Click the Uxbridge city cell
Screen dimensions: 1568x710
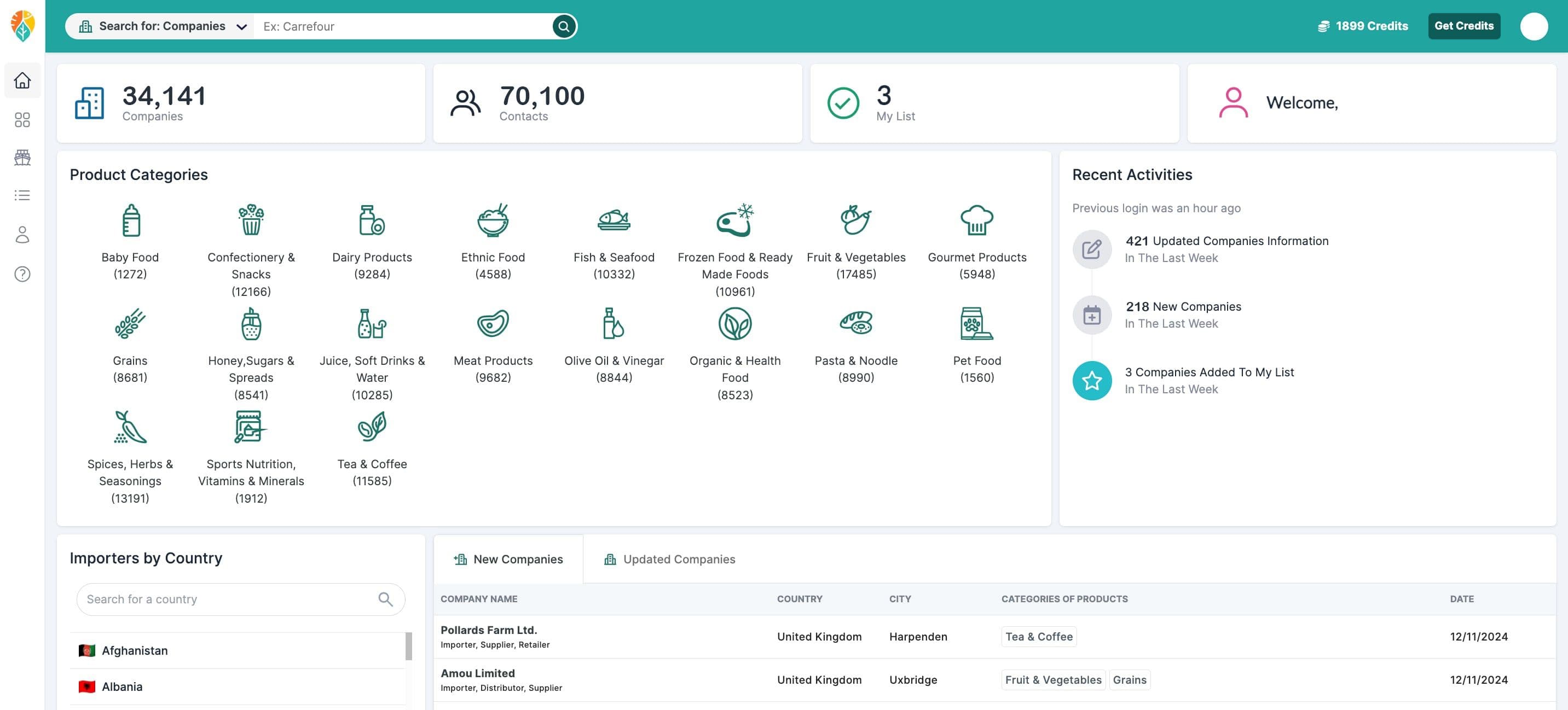point(913,680)
